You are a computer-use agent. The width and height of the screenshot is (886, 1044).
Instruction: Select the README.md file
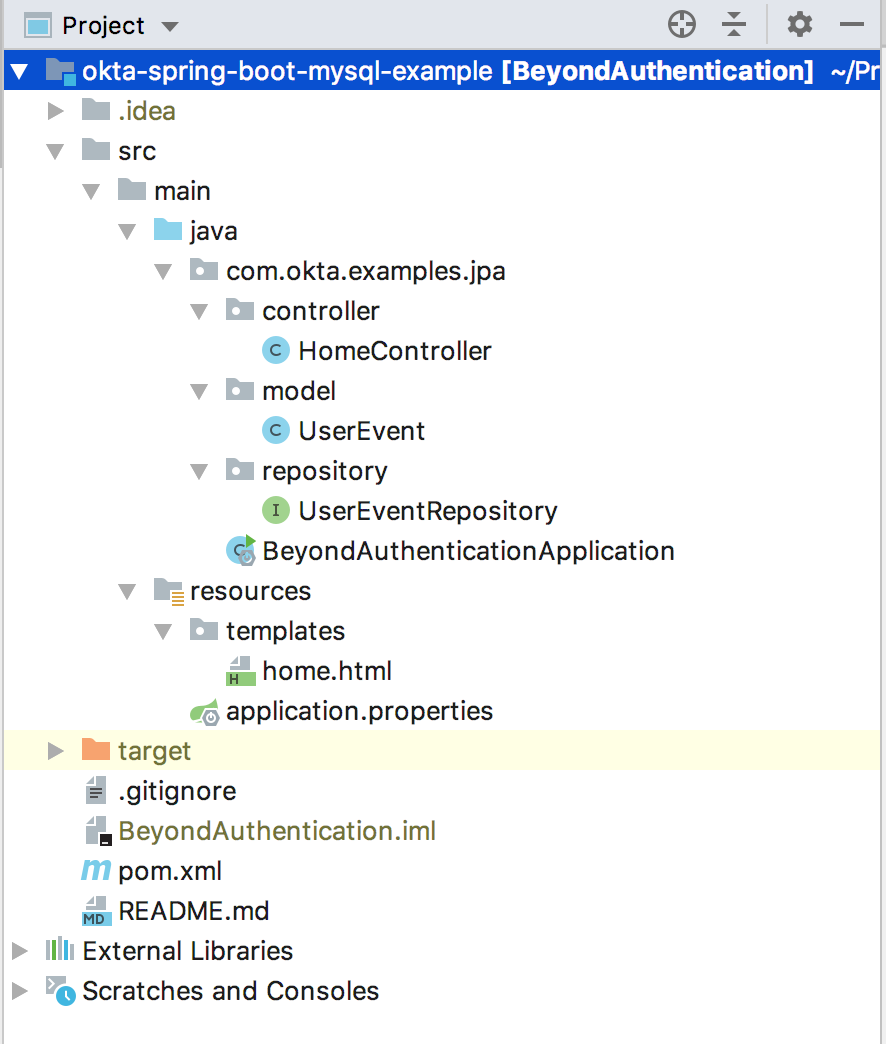coord(193,911)
